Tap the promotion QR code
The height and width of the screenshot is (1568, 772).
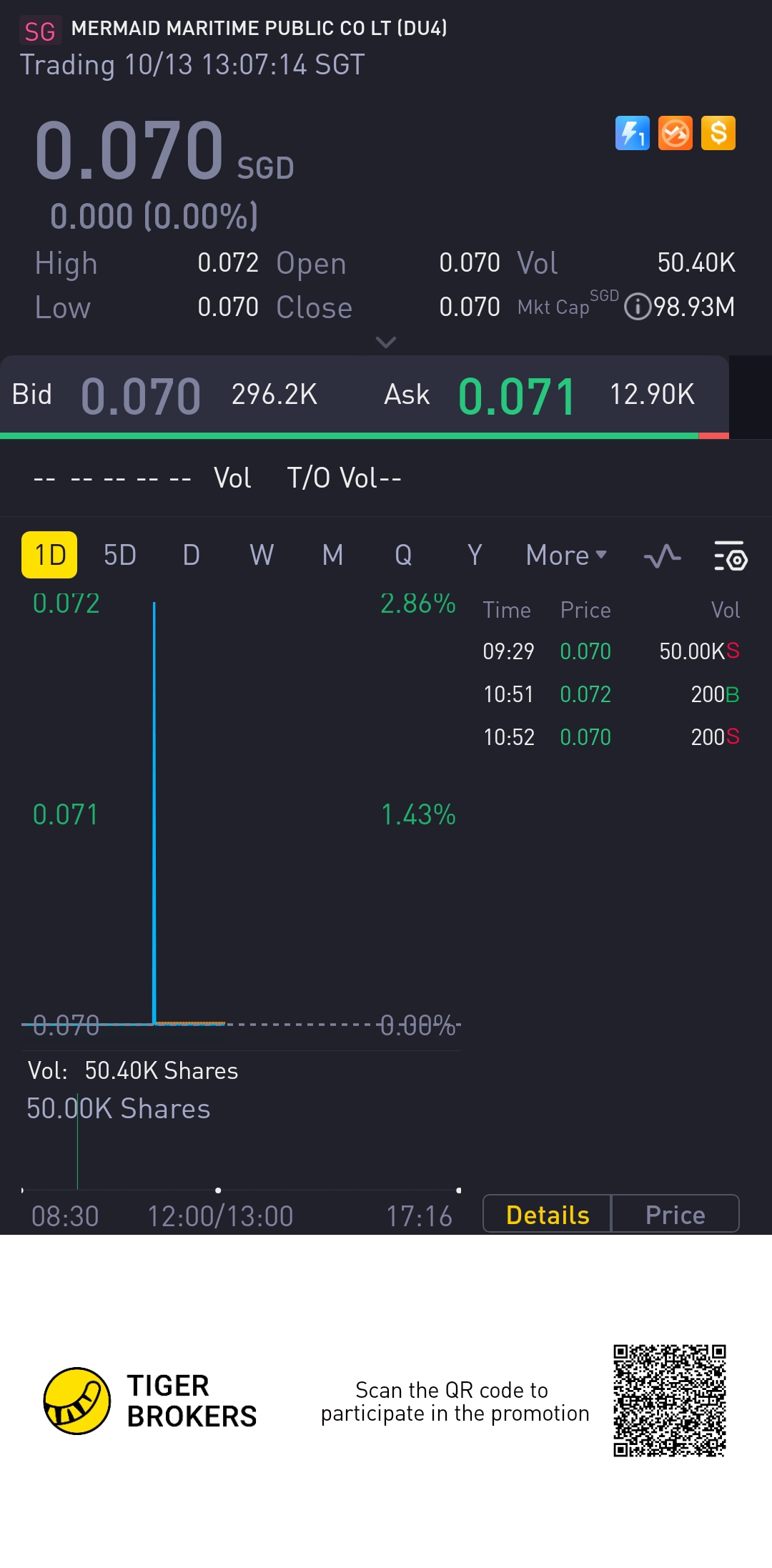[669, 1401]
